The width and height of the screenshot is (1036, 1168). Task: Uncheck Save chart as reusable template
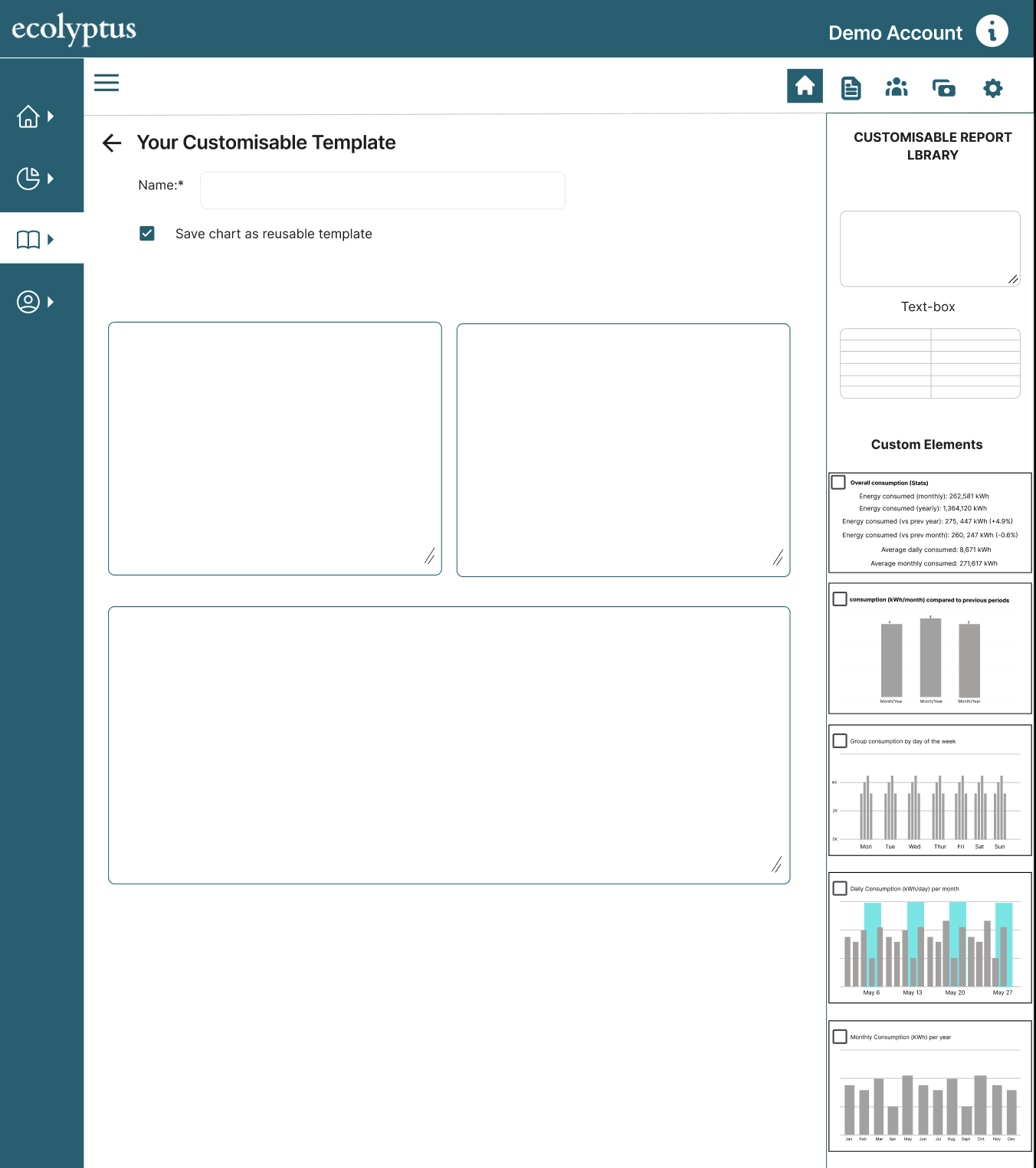pos(146,233)
